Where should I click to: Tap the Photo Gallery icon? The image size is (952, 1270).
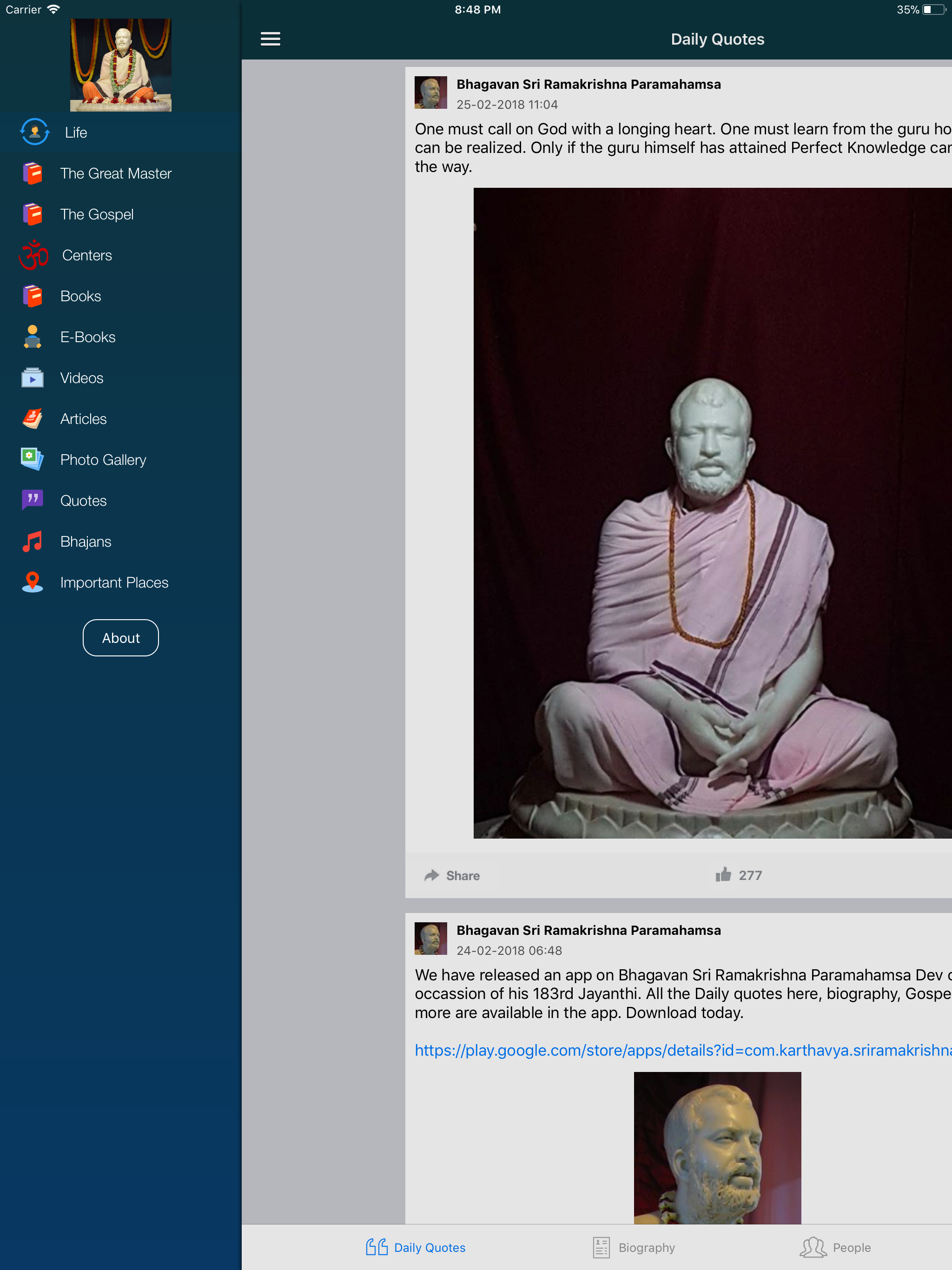coord(32,459)
